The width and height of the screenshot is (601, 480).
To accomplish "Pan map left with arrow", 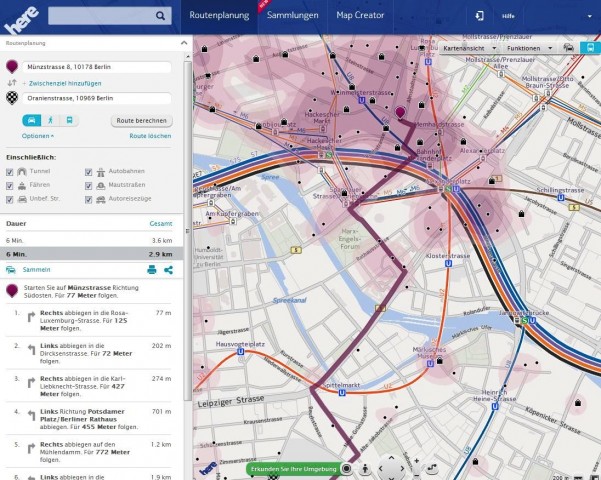I will (380, 468).
